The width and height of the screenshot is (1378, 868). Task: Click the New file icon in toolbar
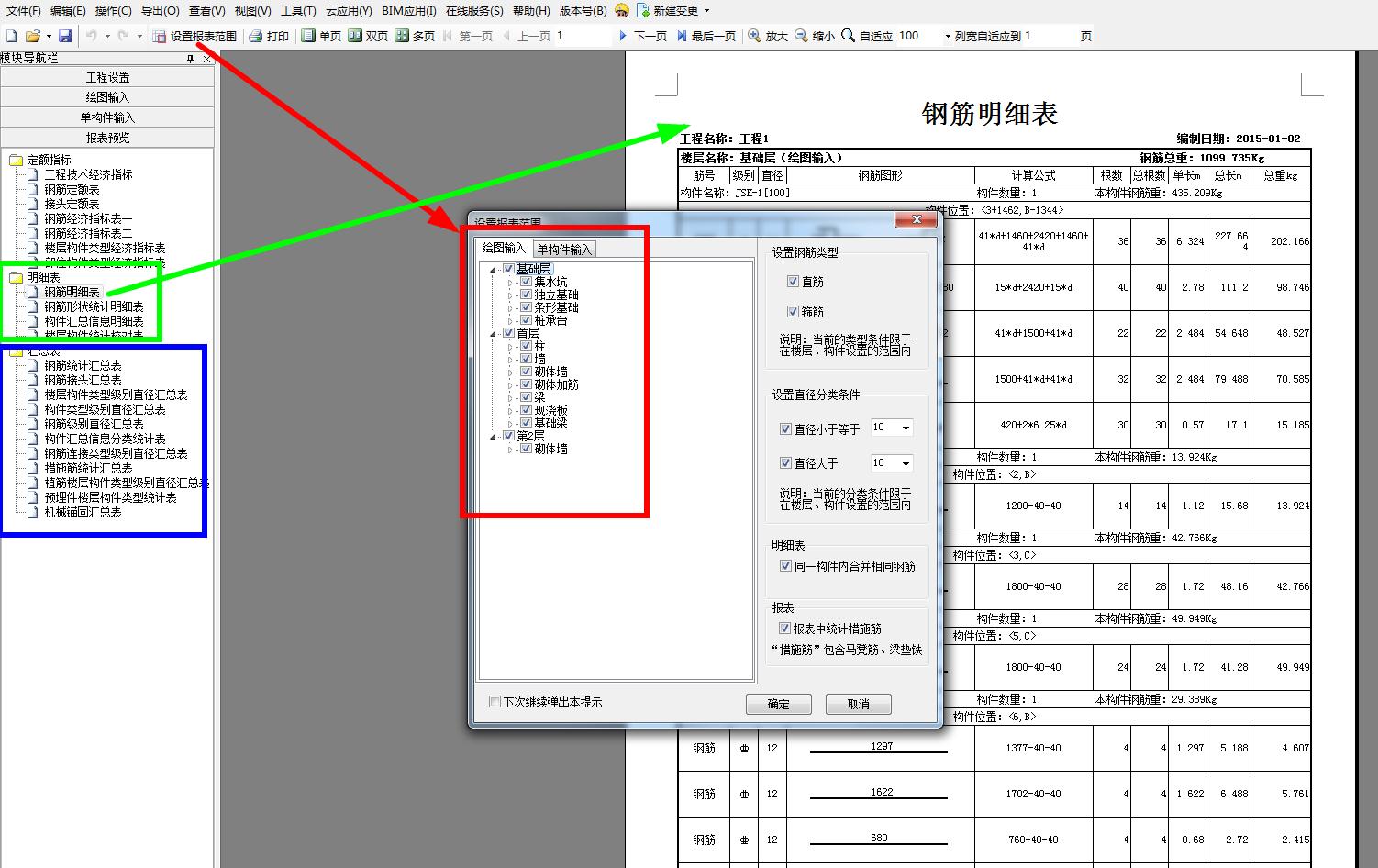12,36
